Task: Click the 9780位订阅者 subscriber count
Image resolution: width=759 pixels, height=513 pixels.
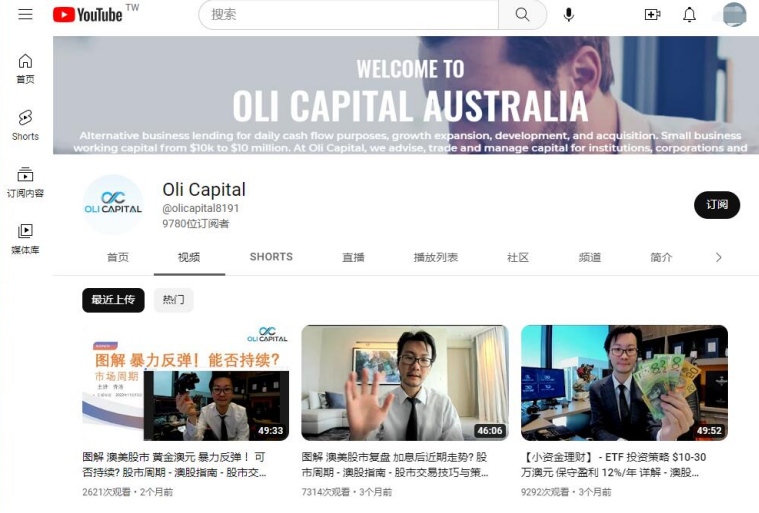Action: point(196,224)
